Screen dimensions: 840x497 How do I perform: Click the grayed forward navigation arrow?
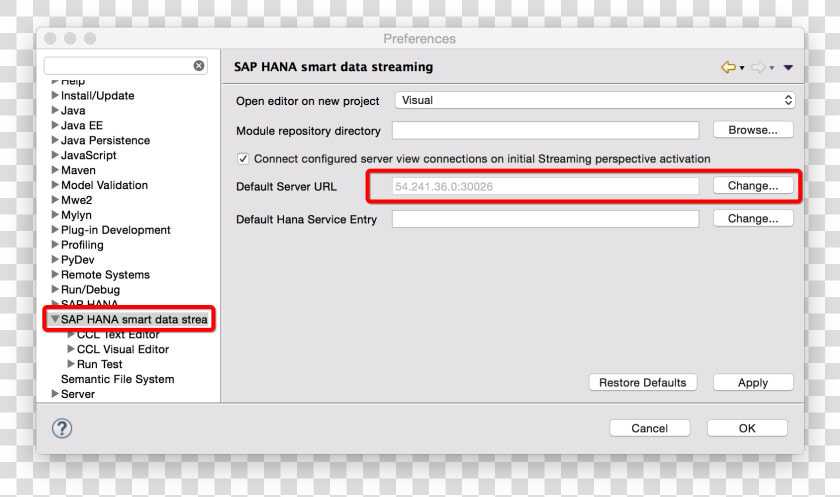[758, 67]
